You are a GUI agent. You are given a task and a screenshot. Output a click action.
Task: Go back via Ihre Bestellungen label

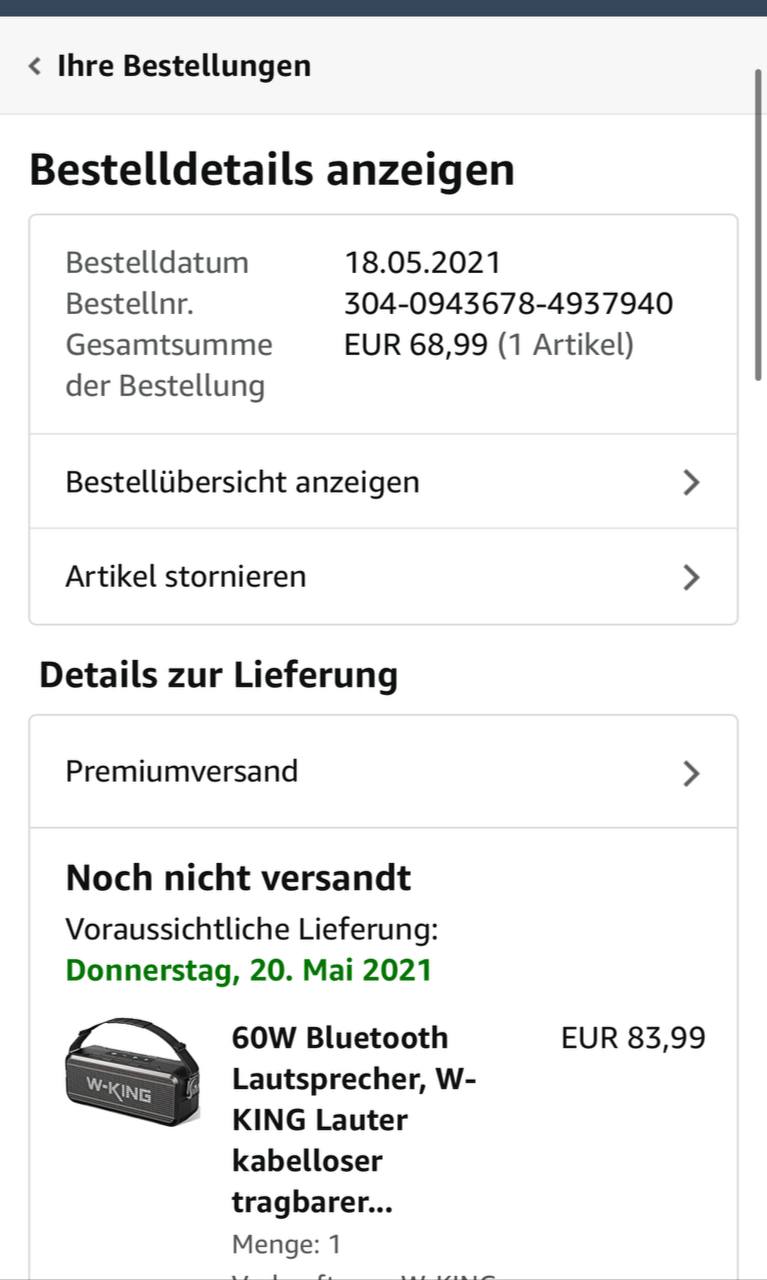coord(183,66)
